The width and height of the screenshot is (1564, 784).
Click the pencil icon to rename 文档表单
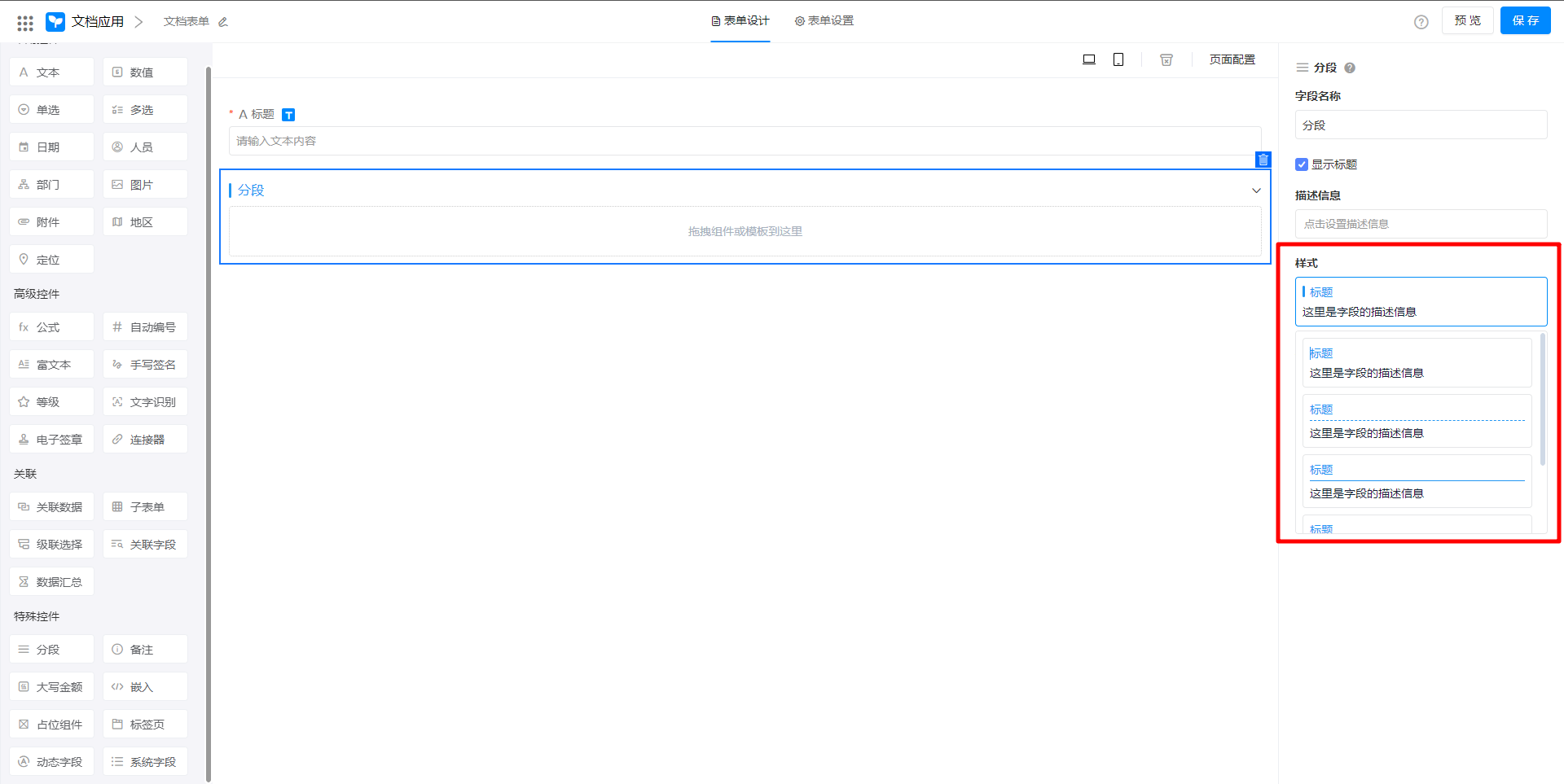pyautogui.click(x=223, y=22)
